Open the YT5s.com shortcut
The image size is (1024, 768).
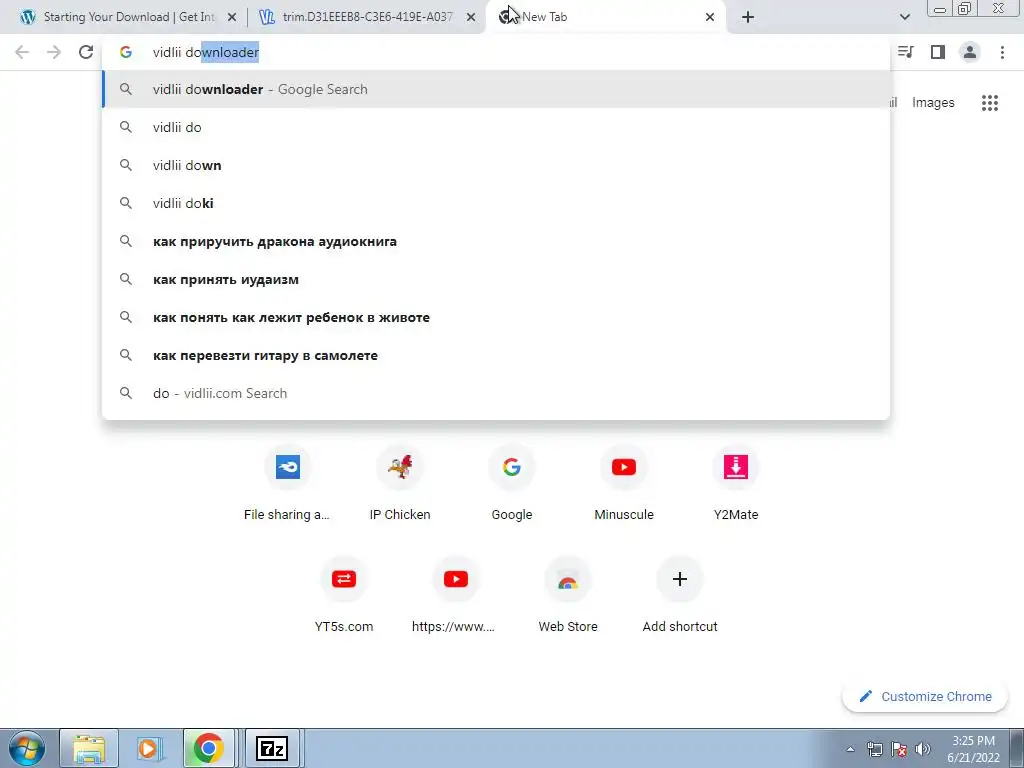344,596
